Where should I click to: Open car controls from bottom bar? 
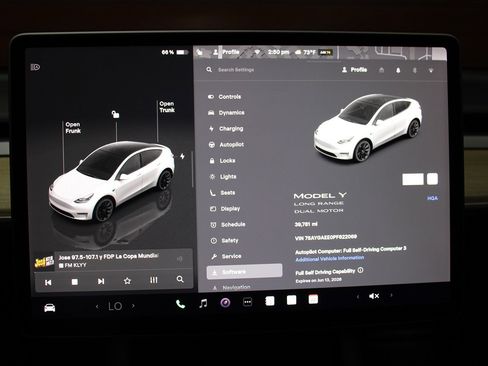(x=50, y=308)
